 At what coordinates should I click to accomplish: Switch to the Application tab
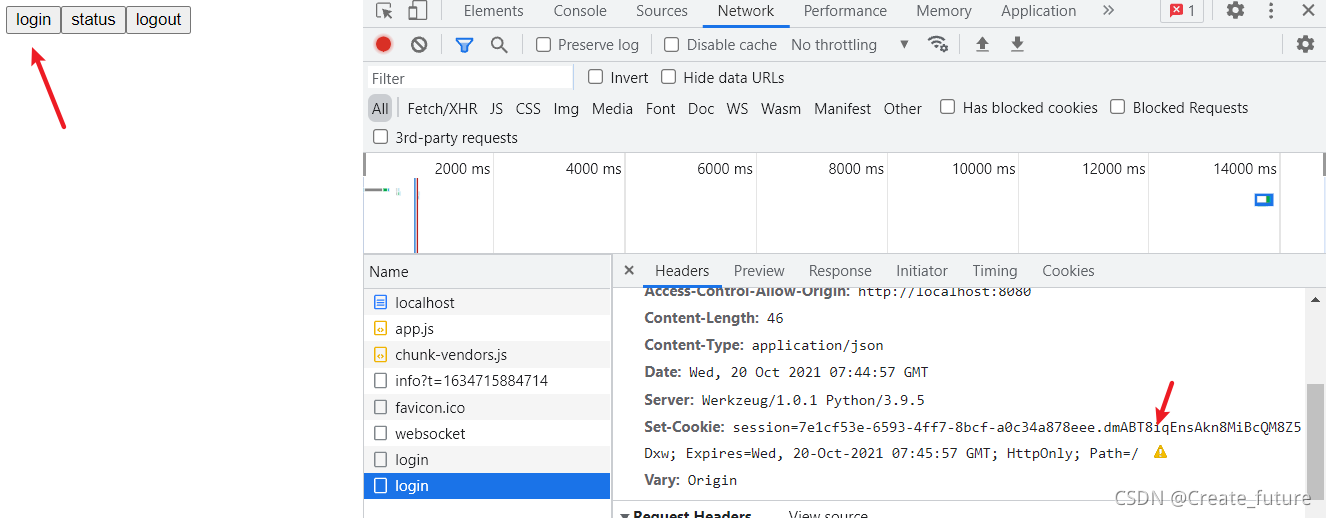[1038, 11]
